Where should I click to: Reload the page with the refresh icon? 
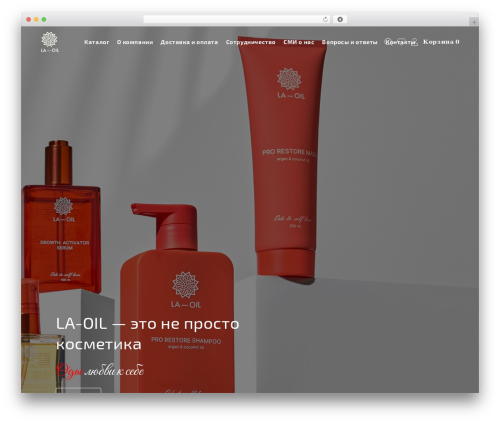coord(325,20)
